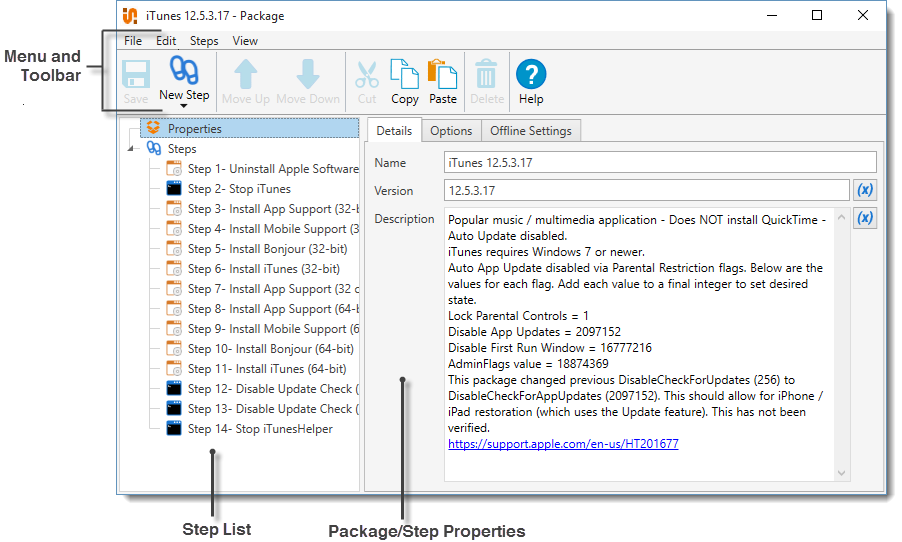Open the Steps menu

coord(204,41)
